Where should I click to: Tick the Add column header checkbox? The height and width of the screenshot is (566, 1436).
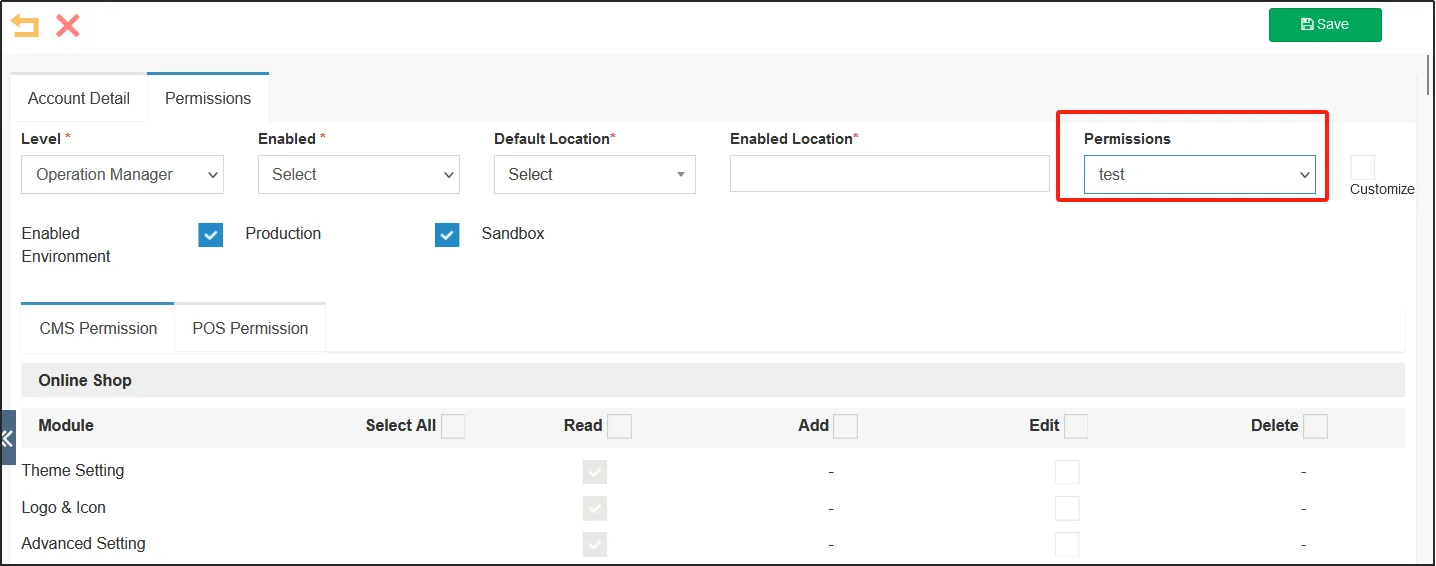(845, 426)
